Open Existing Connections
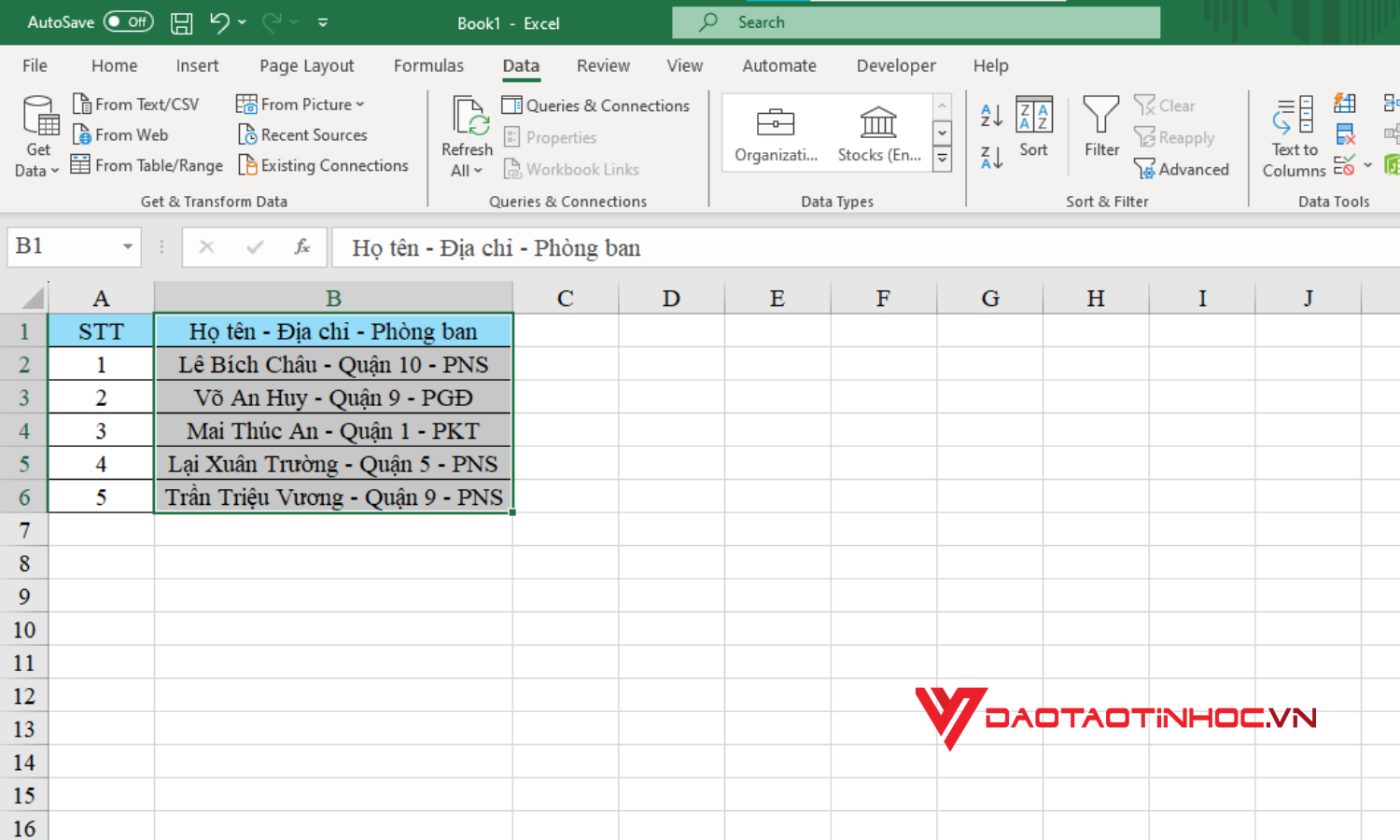 click(324, 165)
